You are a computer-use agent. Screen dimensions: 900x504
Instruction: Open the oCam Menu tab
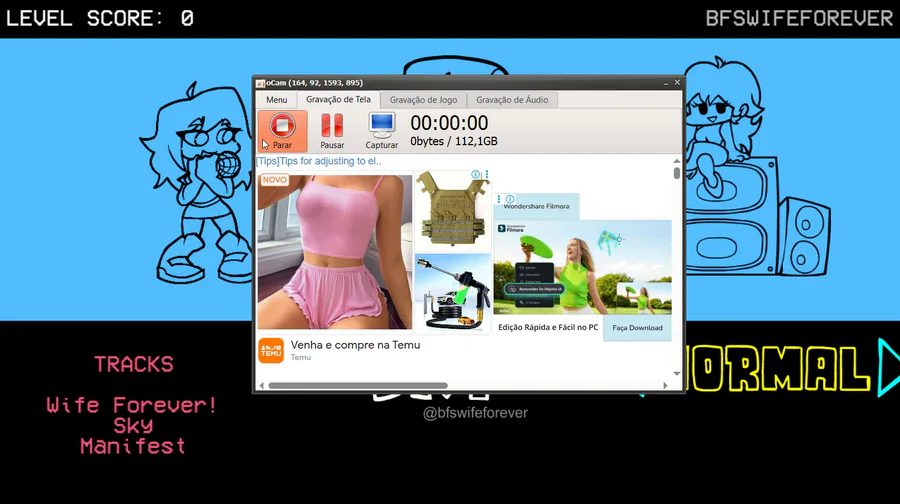tap(276, 100)
